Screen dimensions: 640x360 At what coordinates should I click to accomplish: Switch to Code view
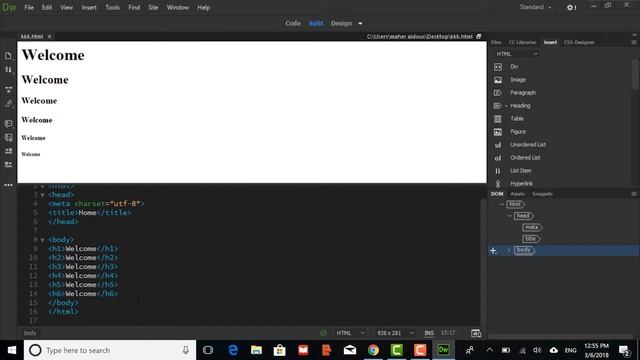pos(293,23)
